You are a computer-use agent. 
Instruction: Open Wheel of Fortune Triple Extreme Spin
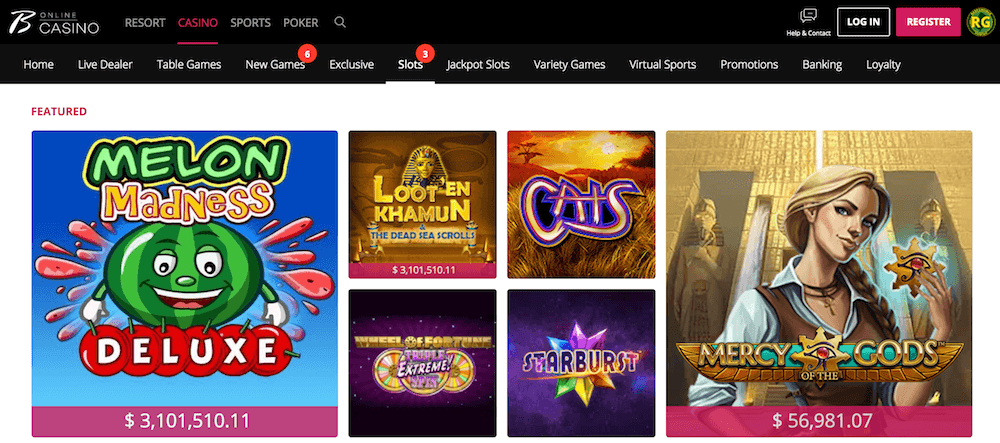click(x=422, y=363)
